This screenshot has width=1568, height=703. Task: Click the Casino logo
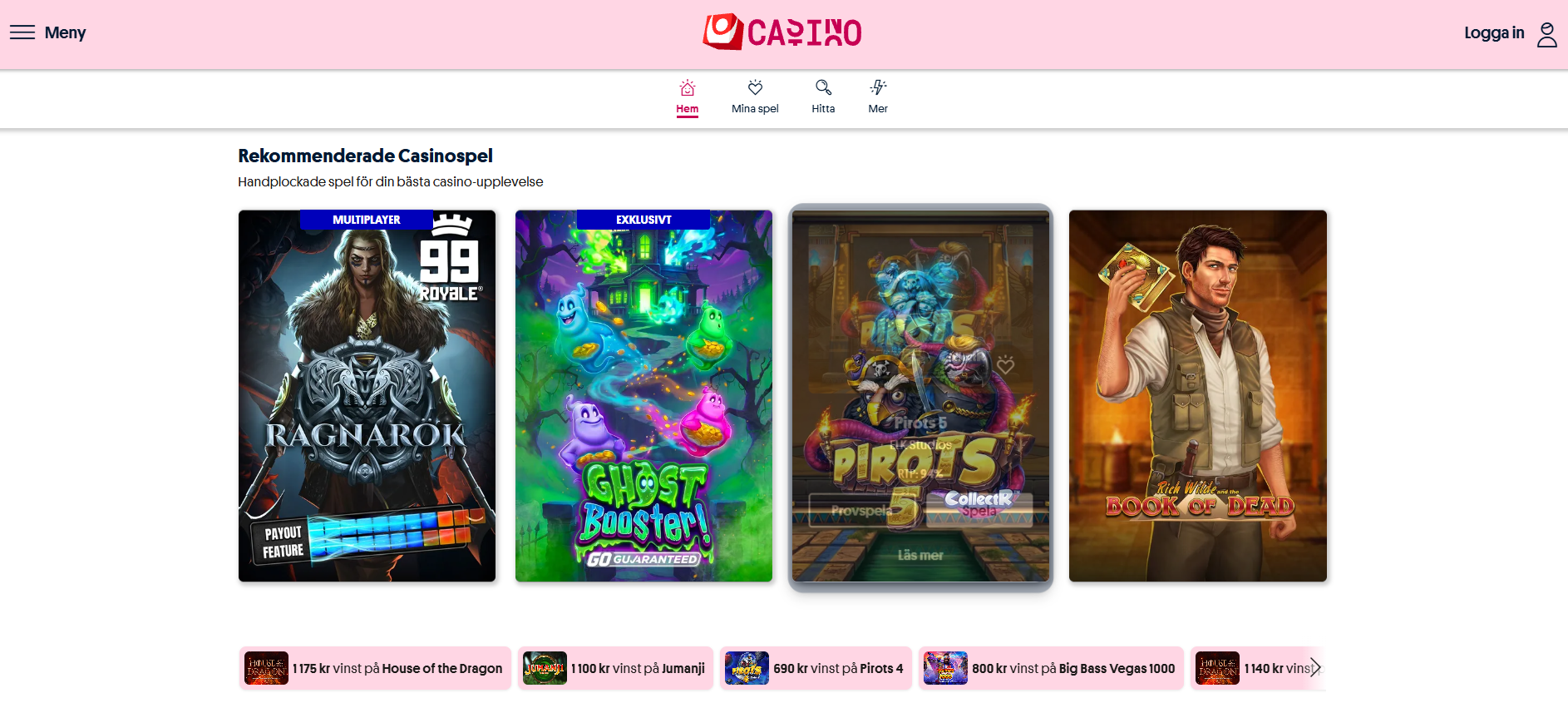(x=782, y=32)
